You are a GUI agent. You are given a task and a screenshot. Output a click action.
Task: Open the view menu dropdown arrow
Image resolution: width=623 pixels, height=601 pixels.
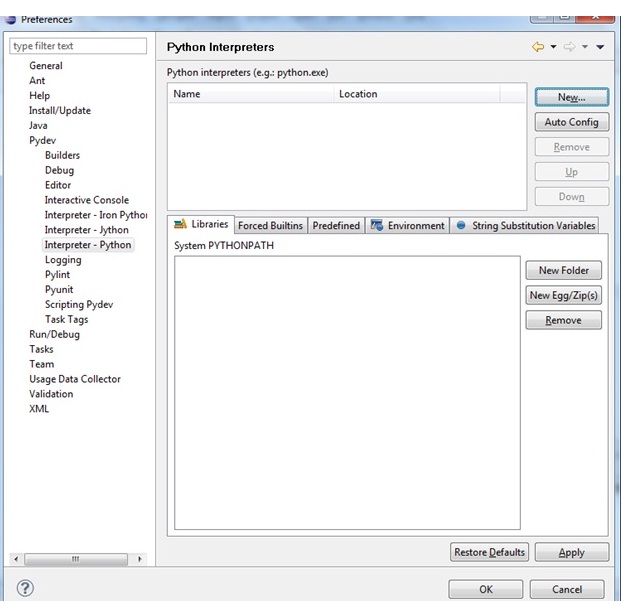click(x=600, y=47)
